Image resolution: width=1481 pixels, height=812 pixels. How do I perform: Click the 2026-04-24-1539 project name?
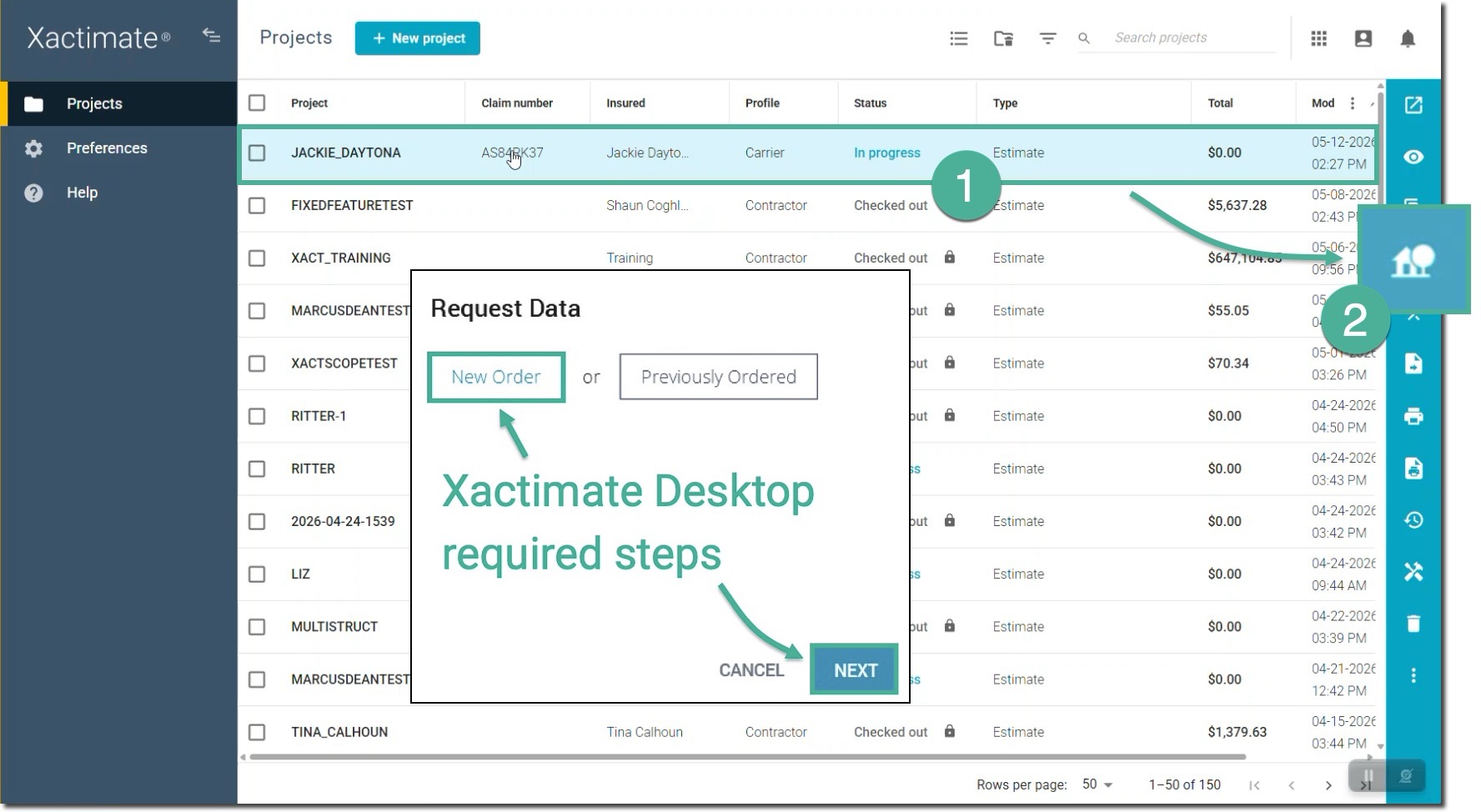click(343, 521)
